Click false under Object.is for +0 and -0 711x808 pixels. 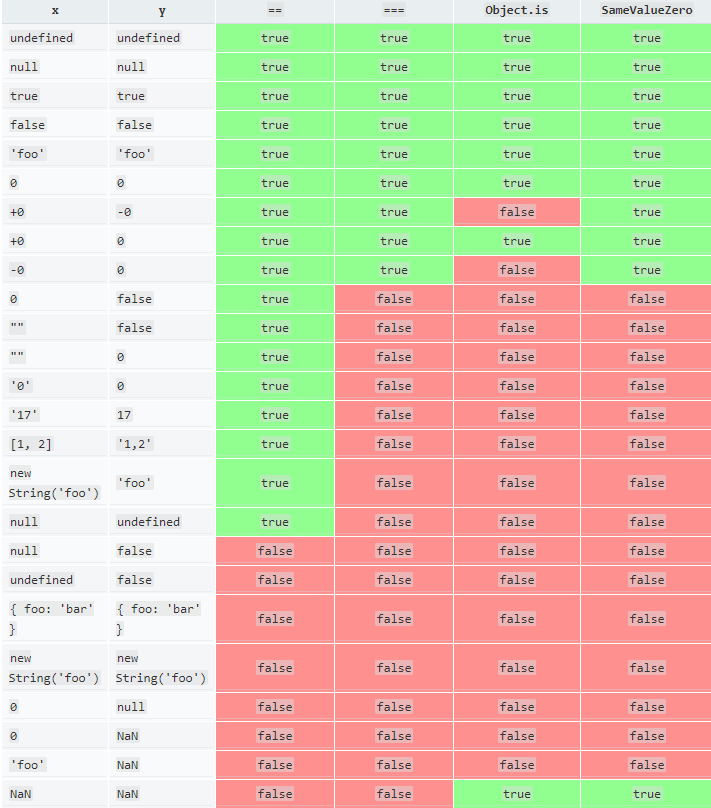[x=517, y=212]
